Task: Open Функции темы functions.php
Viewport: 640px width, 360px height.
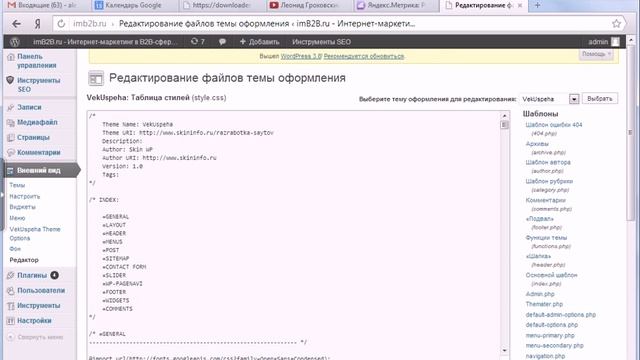Action: tap(546, 238)
